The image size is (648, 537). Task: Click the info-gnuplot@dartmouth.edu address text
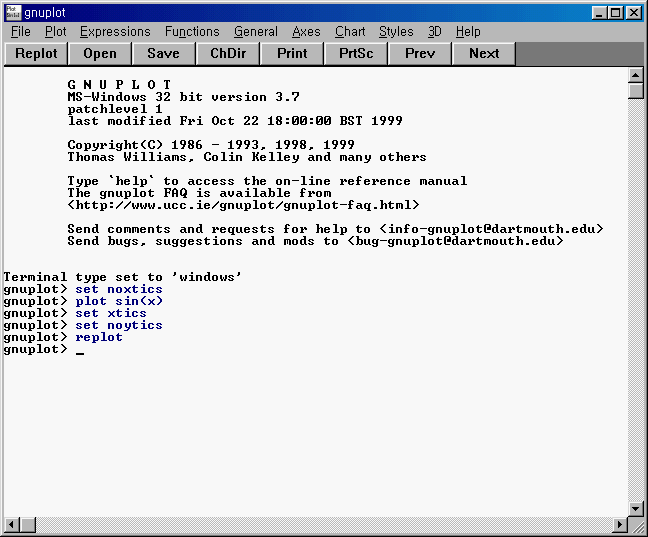(x=492, y=229)
